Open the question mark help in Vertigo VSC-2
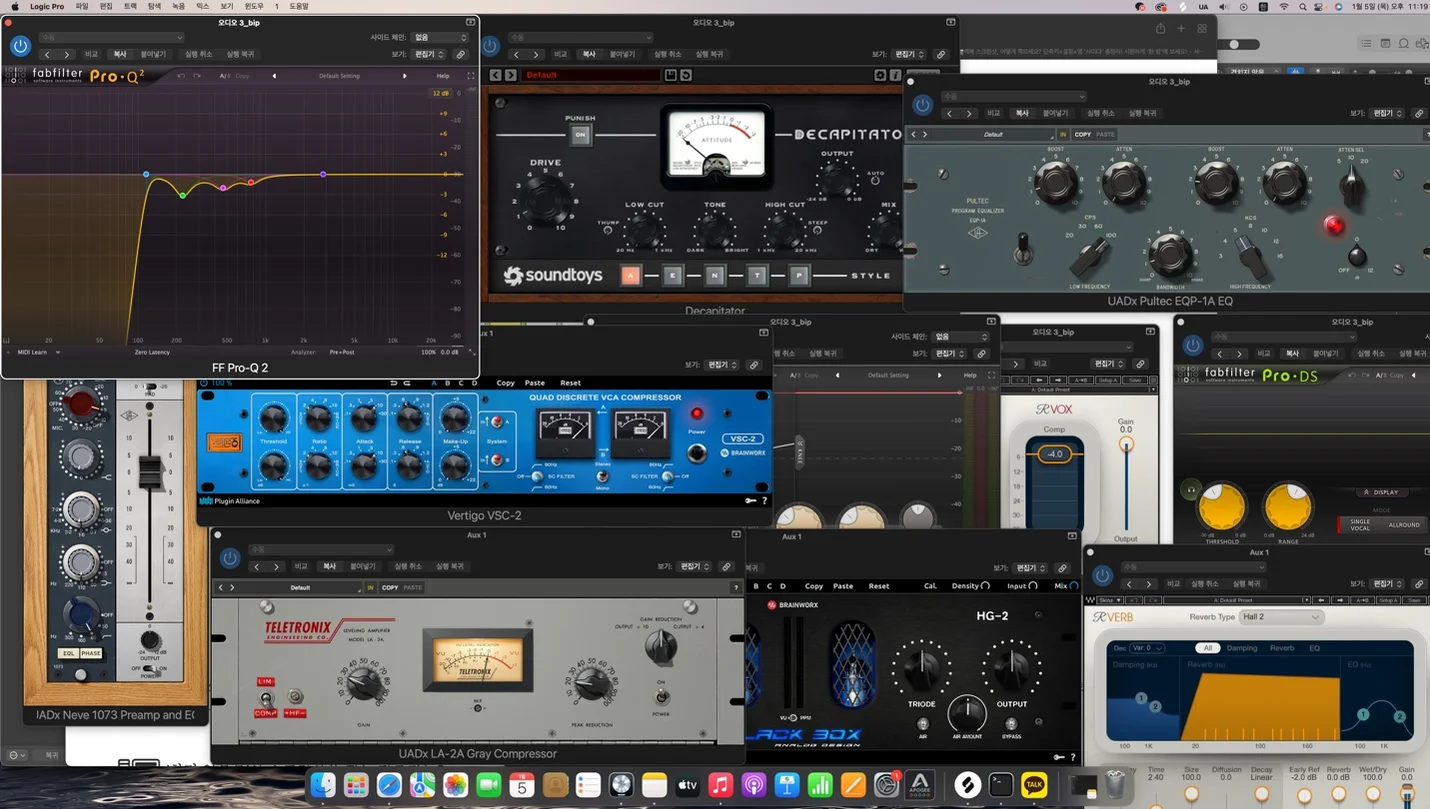The height and width of the screenshot is (809, 1430). click(765, 501)
